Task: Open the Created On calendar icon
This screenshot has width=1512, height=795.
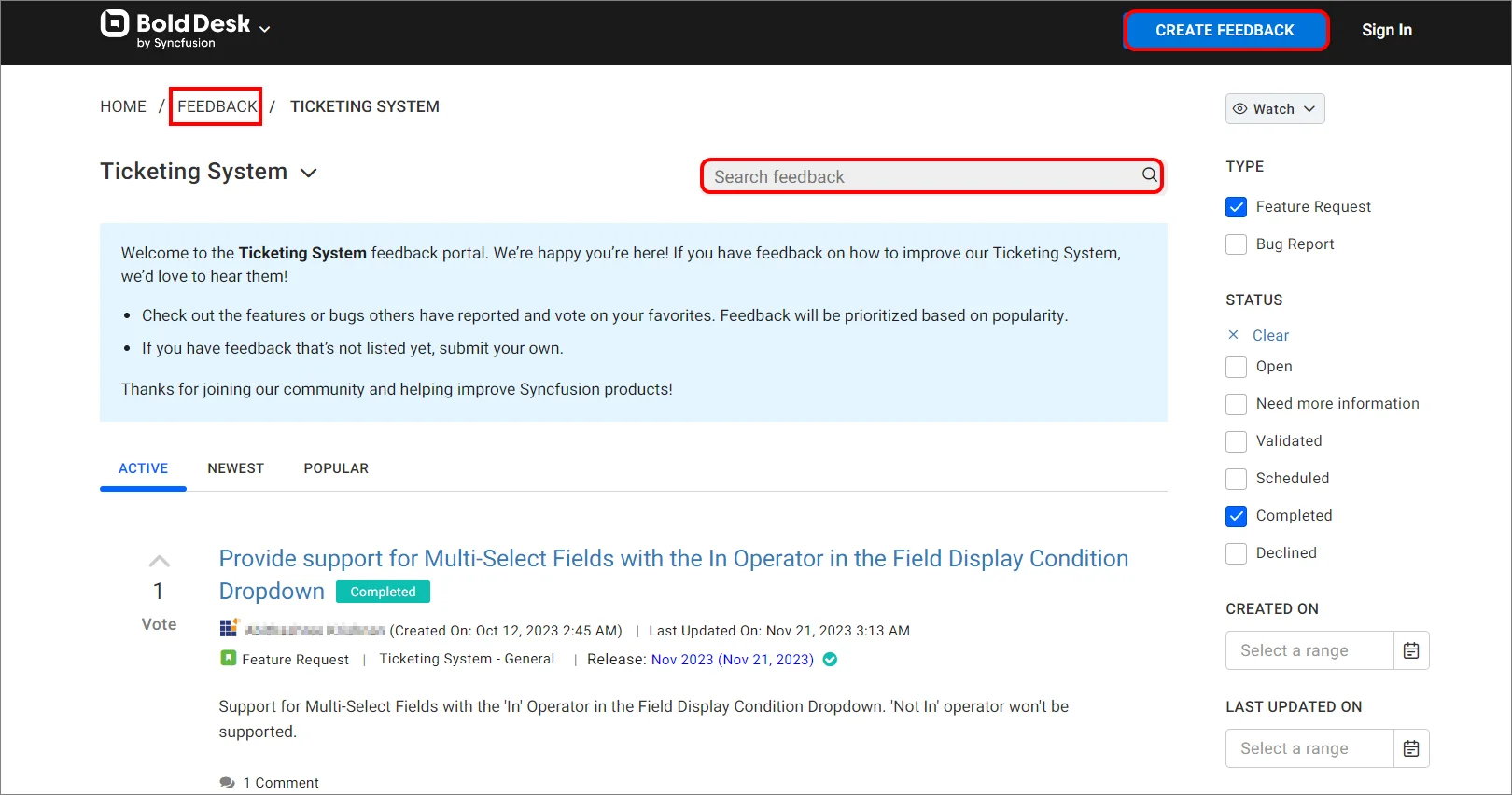Action: (x=1410, y=650)
